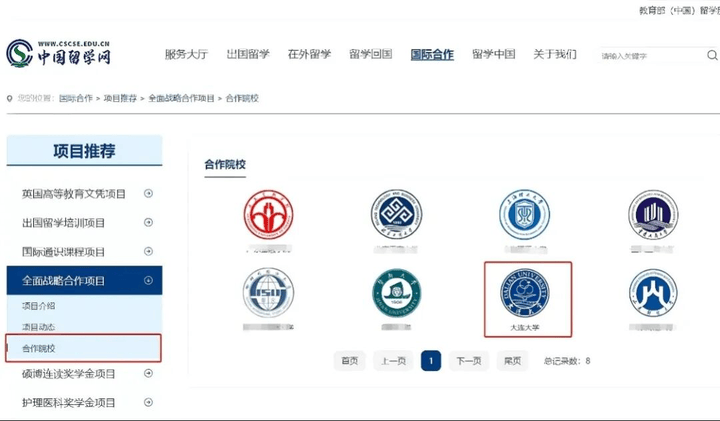
Task: Expand 护理医科奖学金项目 arrow
Action: pos(148,402)
